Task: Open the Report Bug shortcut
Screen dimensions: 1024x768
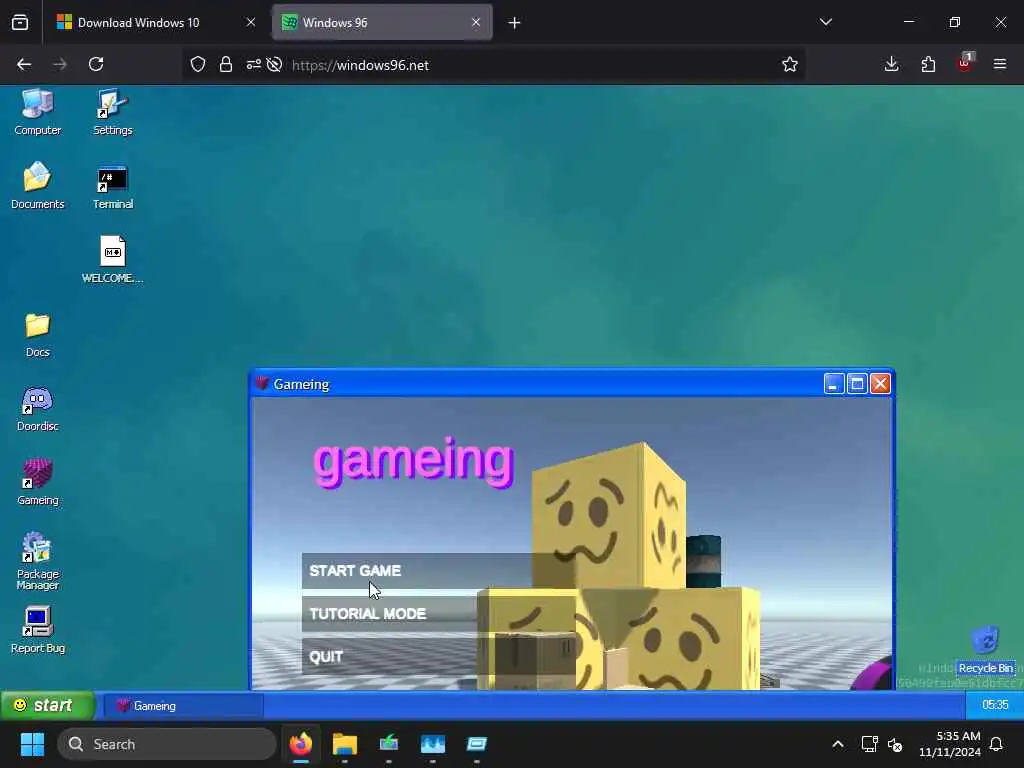Action: tap(38, 630)
